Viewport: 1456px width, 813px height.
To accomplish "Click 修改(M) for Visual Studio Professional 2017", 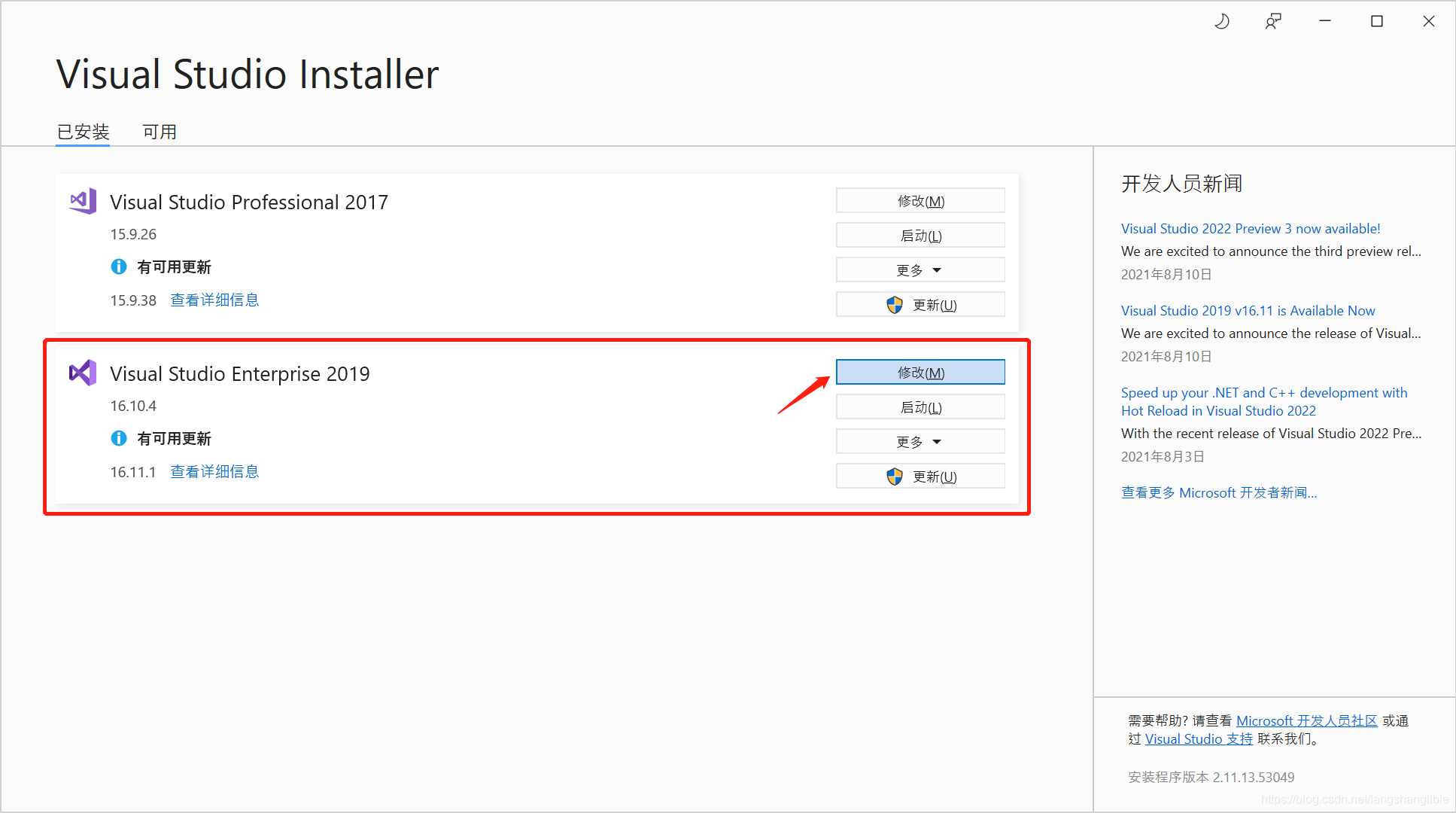I will 920,201.
